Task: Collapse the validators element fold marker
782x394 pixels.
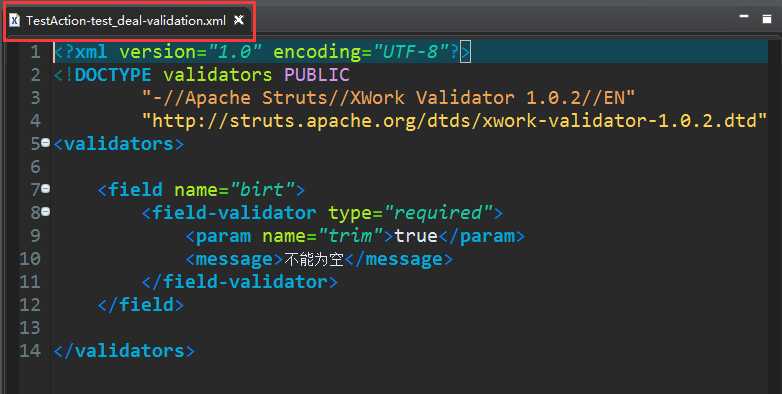Action: (x=45, y=143)
